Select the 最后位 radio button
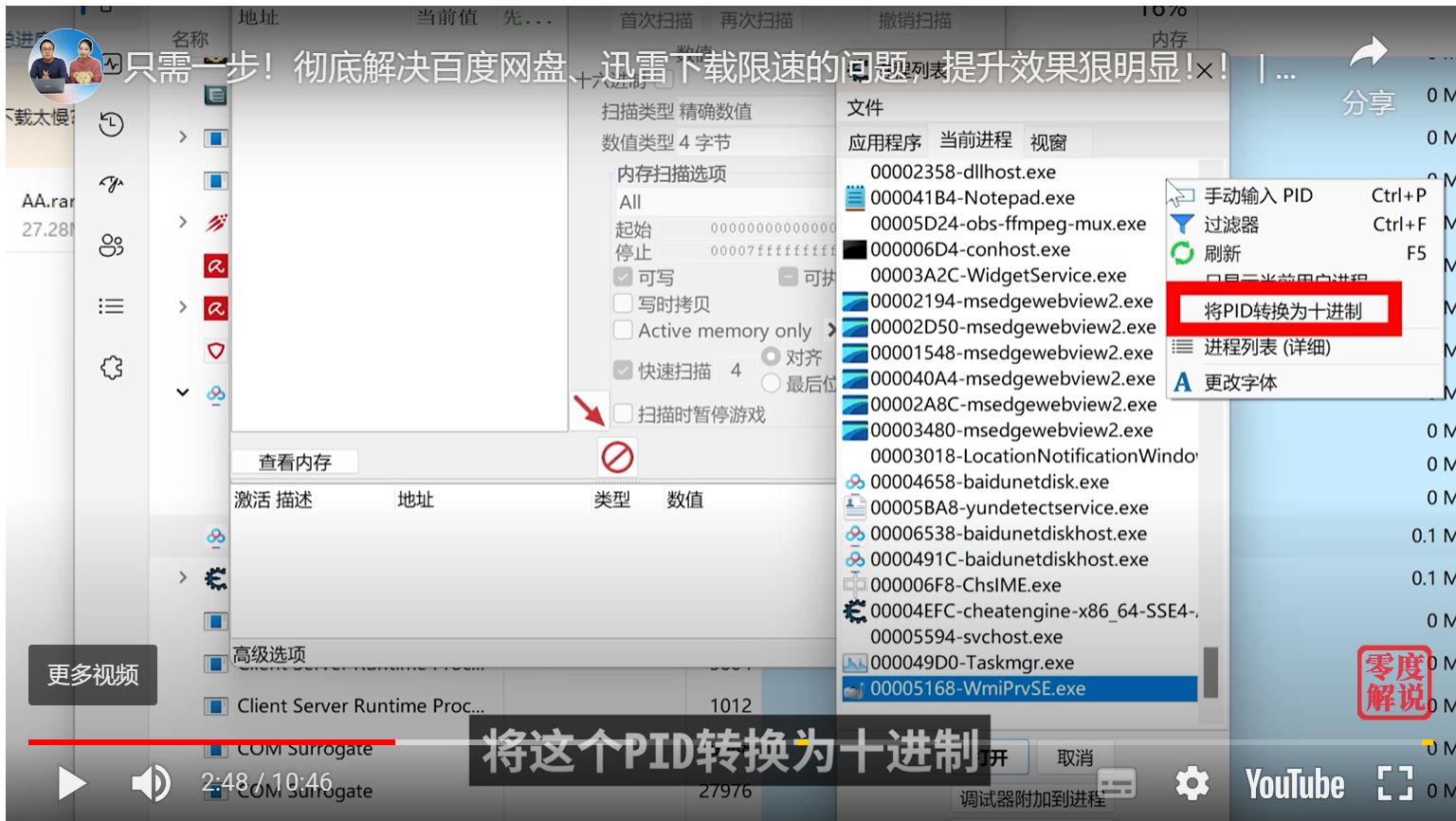Screen dimensions: 1456x821 pos(771,383)
